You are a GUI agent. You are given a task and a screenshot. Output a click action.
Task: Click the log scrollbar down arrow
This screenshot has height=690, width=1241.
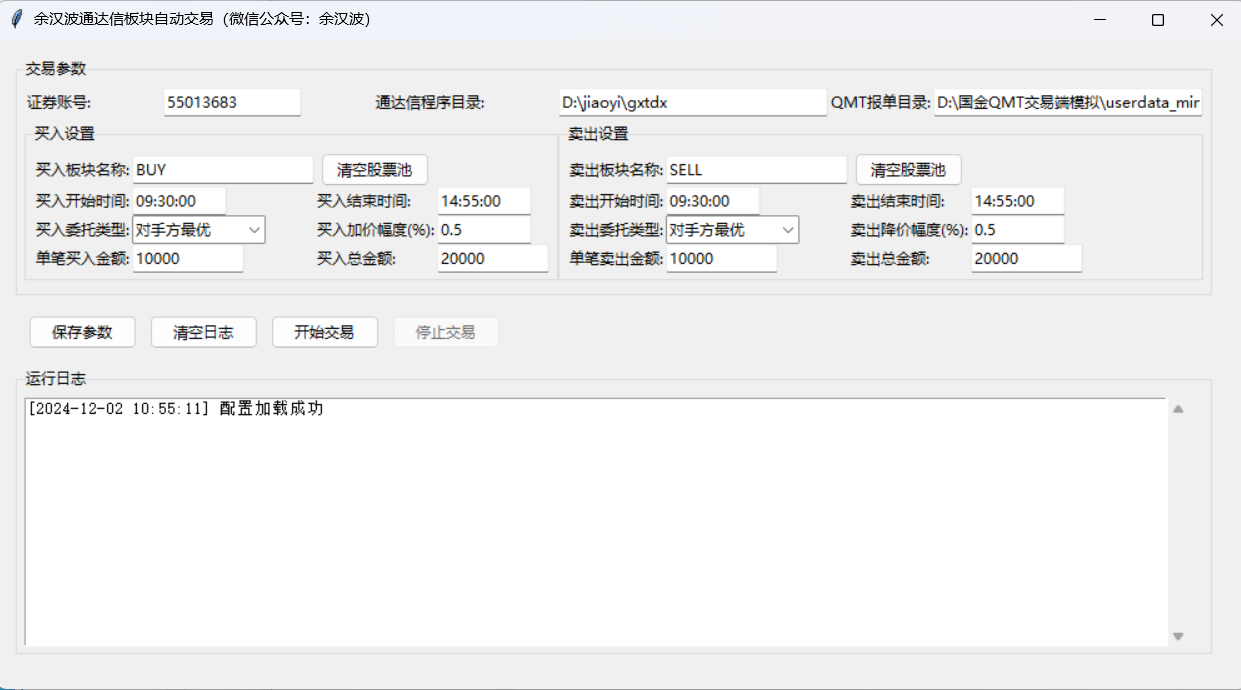click(x=1178, y=636)
